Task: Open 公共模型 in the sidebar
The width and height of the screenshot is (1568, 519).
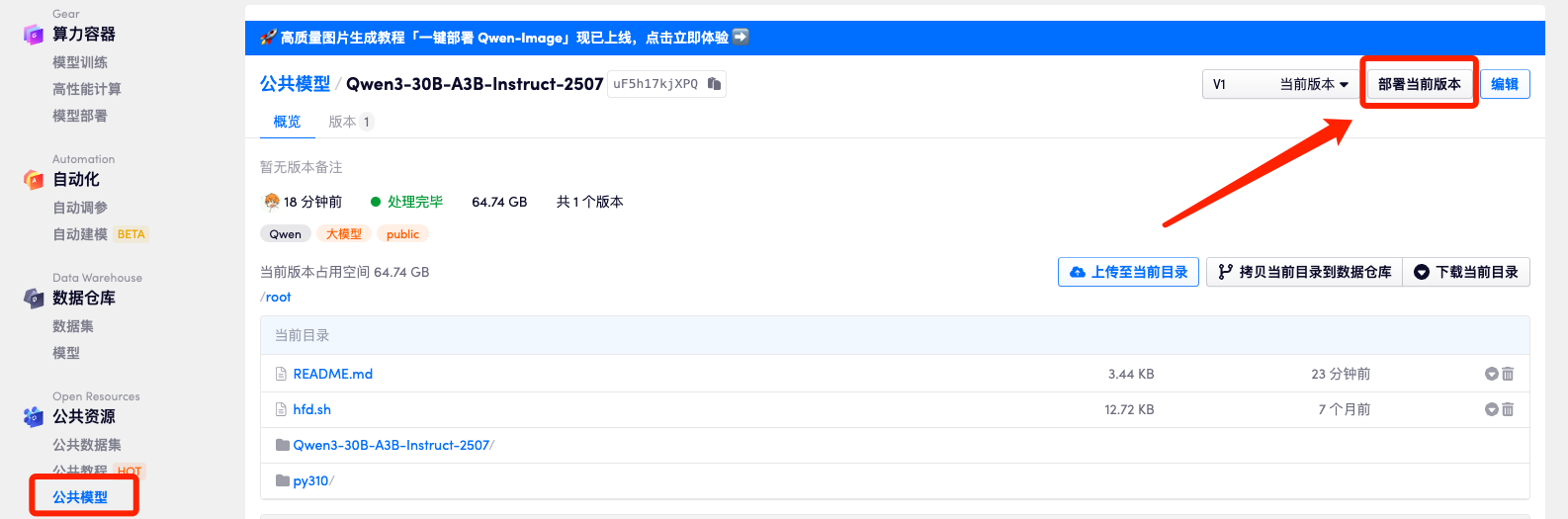Action: 80,497
